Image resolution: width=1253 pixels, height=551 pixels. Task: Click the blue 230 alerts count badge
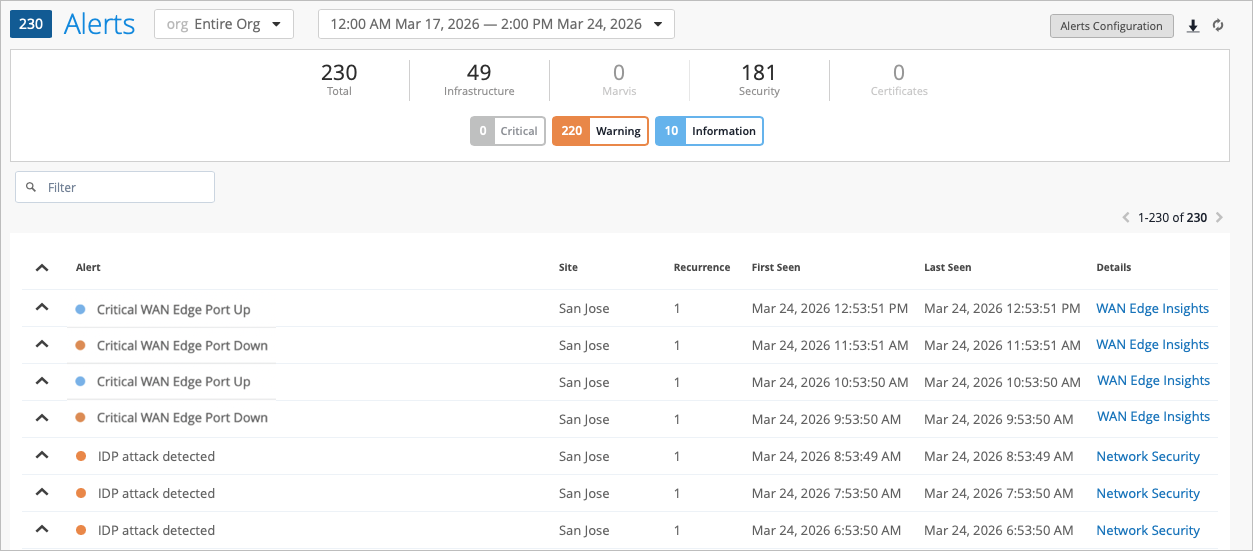(30, 25)
